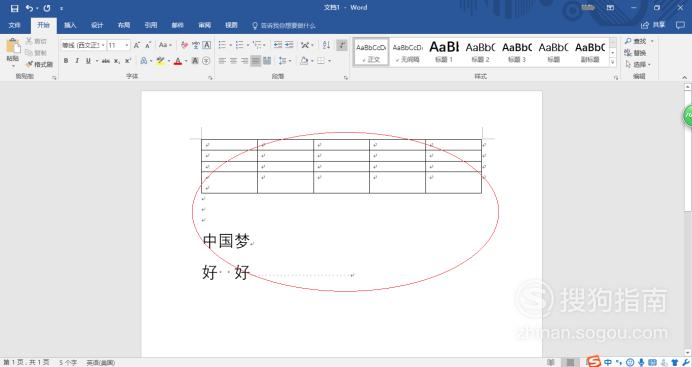Toggle show paragraph marks button
This screenshot has width=692, height=367.
[x=342, y=45]
